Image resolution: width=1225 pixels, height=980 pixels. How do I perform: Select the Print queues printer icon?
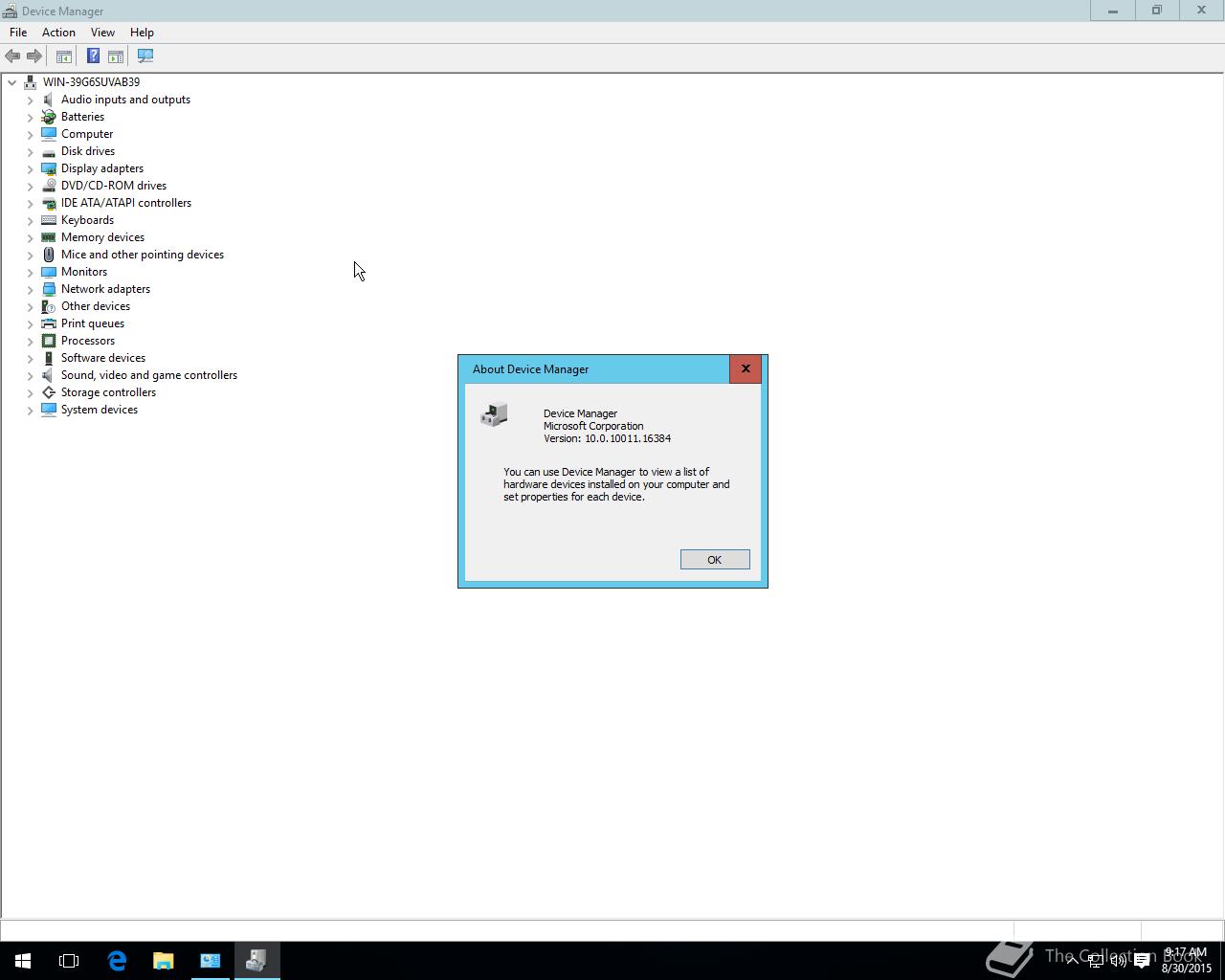click(x=49, y=323)
